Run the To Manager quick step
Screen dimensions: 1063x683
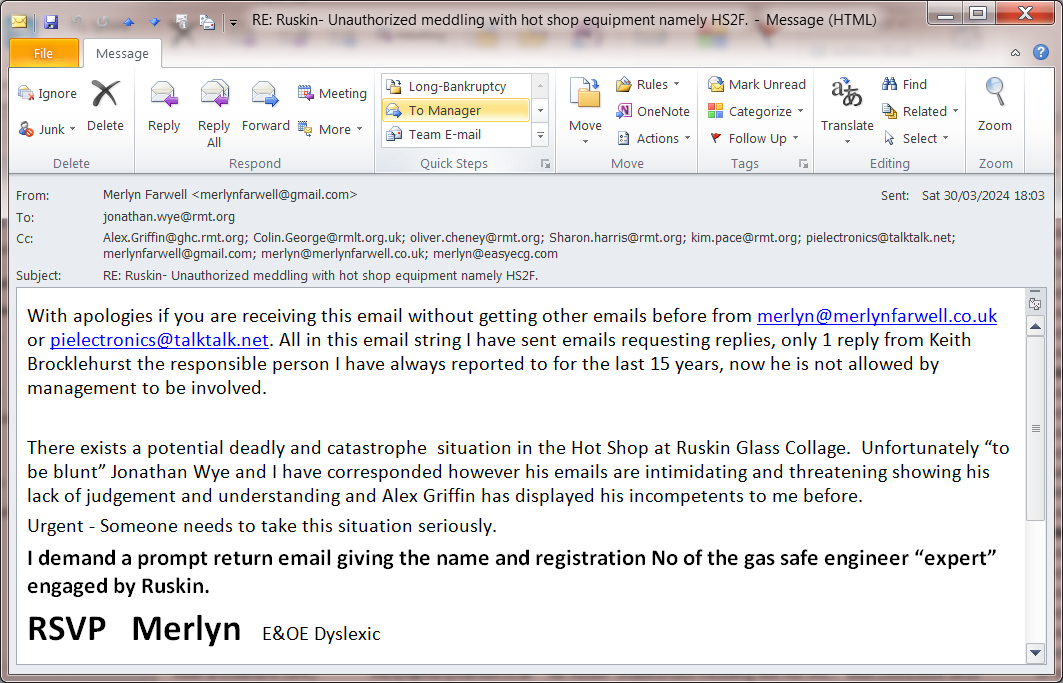(456, 110)
